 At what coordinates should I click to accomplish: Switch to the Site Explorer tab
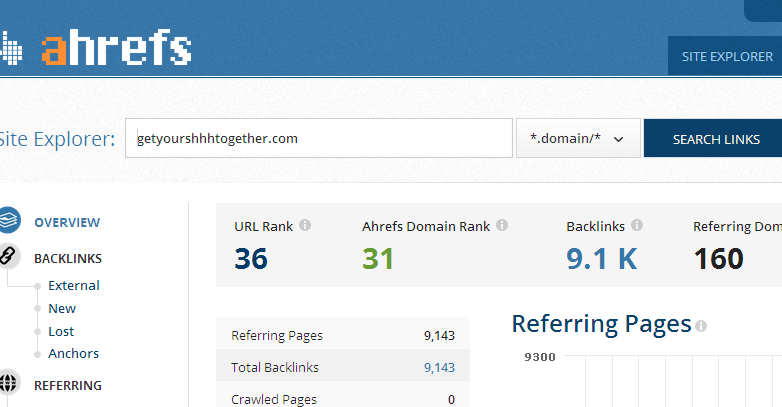pos(727,56)
